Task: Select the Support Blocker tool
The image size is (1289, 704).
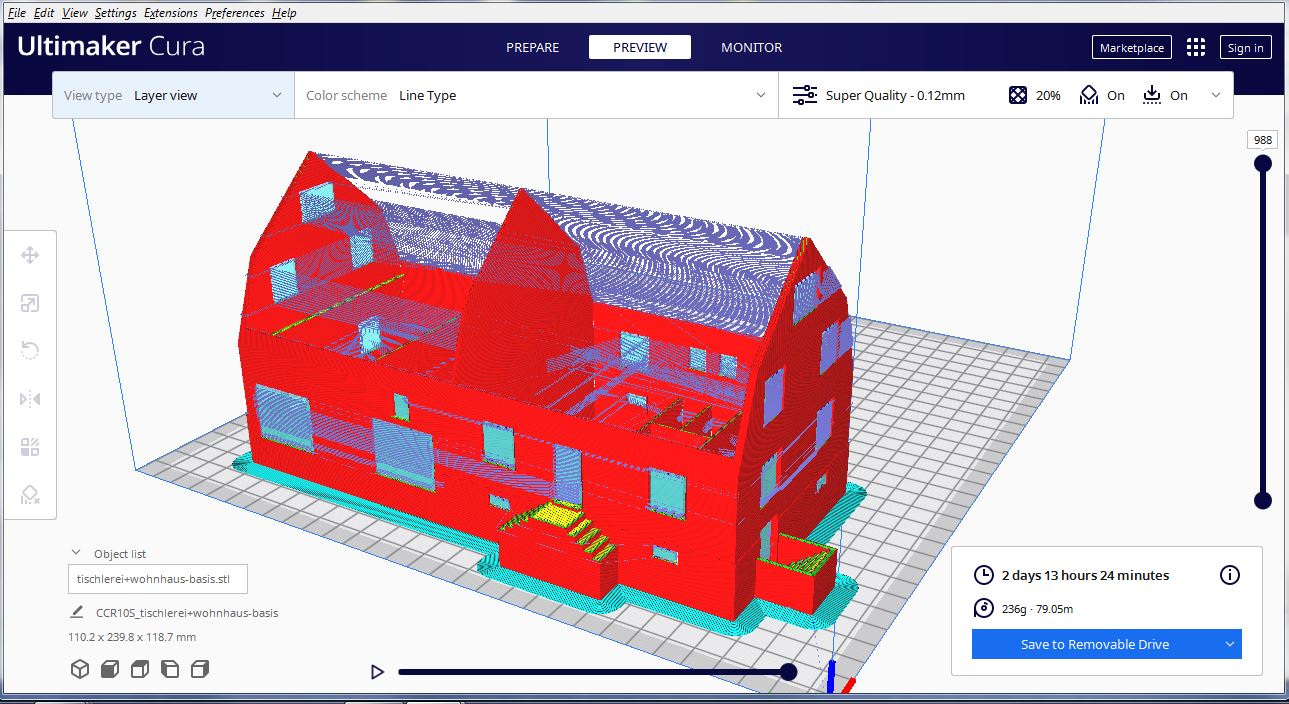Action: click(30, 495)
